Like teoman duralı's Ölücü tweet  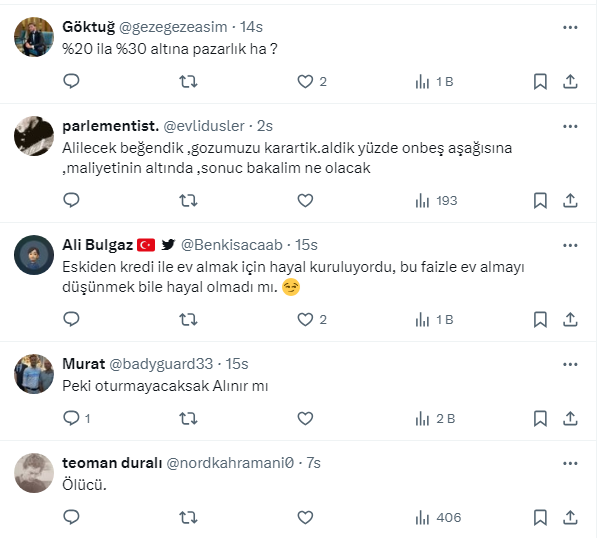pos(305,517)
